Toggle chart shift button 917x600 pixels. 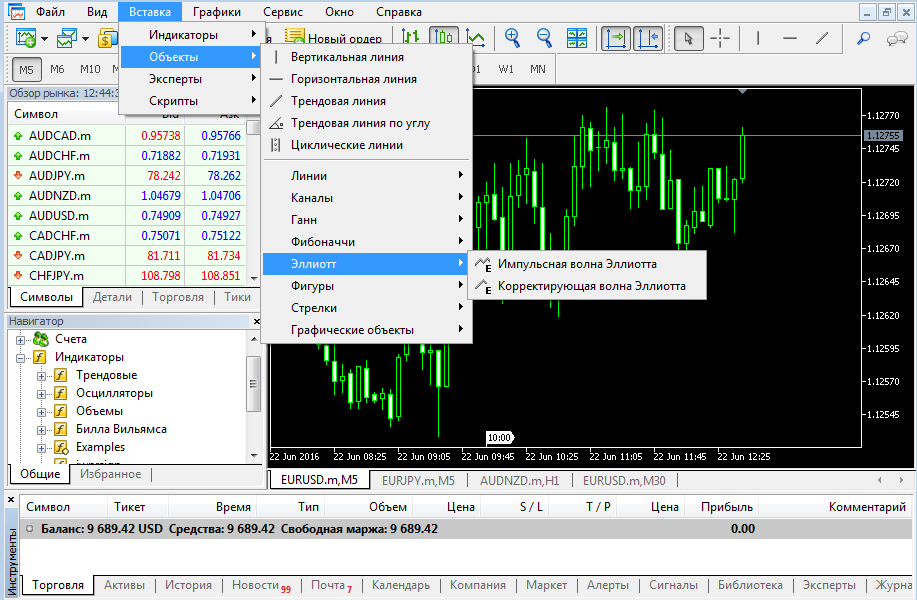(648, 38)
